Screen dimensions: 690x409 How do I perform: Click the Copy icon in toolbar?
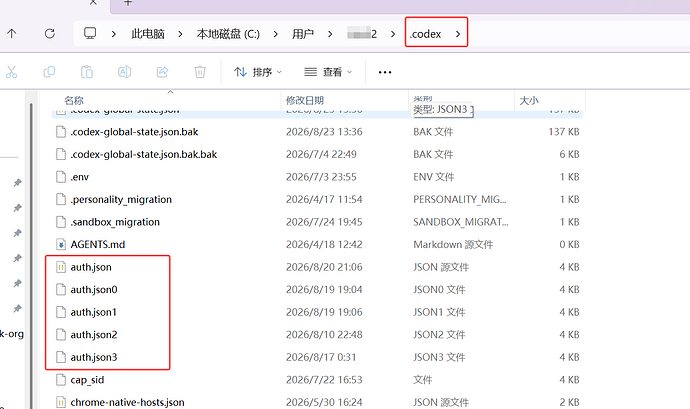pyautogui.click(x=49, y=72)
